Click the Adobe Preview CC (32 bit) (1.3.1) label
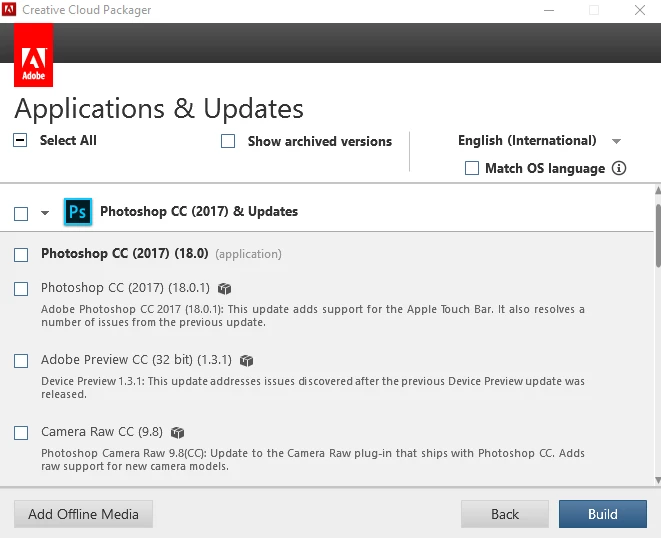This screenshot has width=661, height=538. pyautogui.click(x=137, y=360)
